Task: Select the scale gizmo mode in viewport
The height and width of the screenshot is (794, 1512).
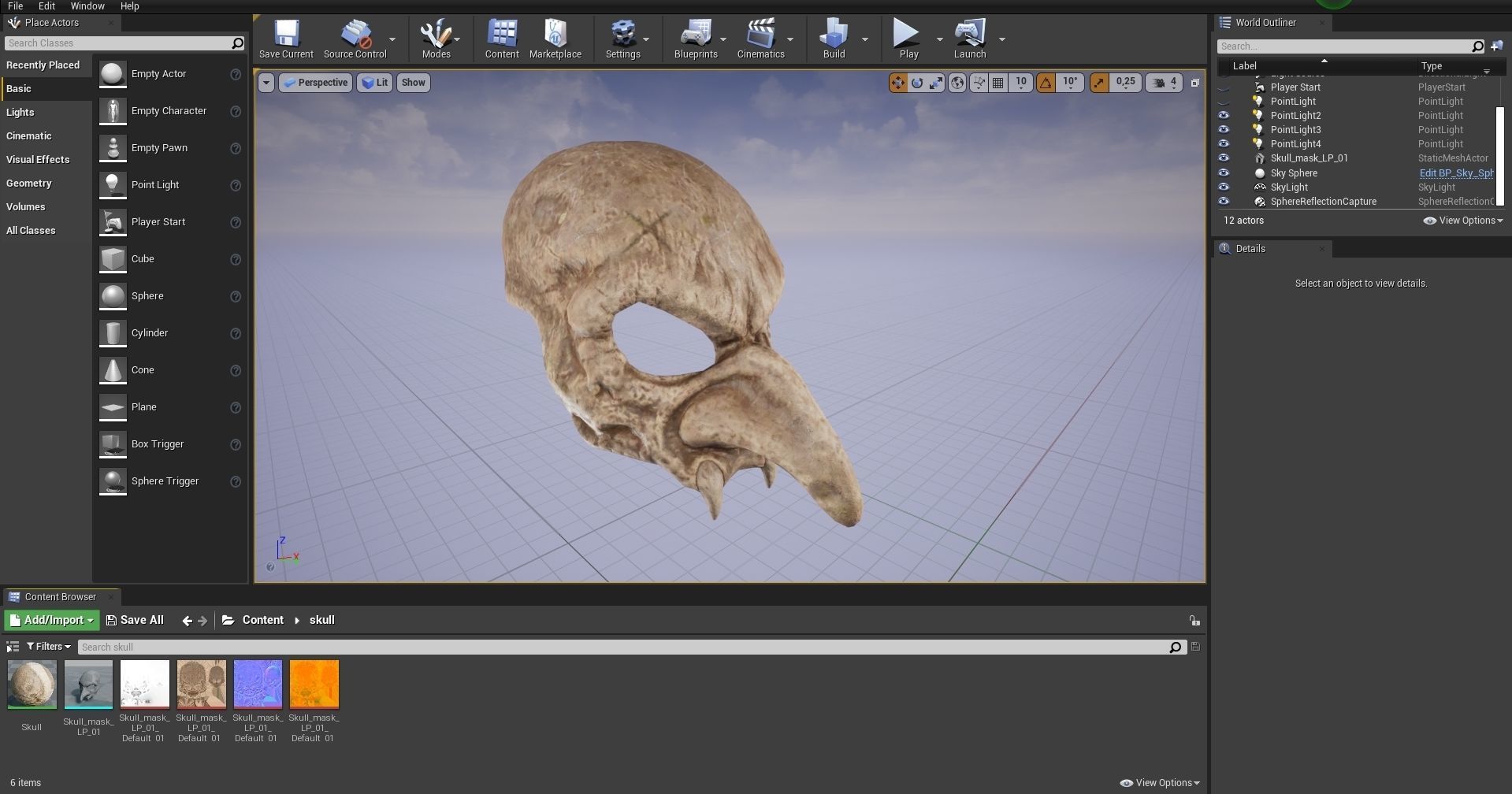Action: click(936, 83)
